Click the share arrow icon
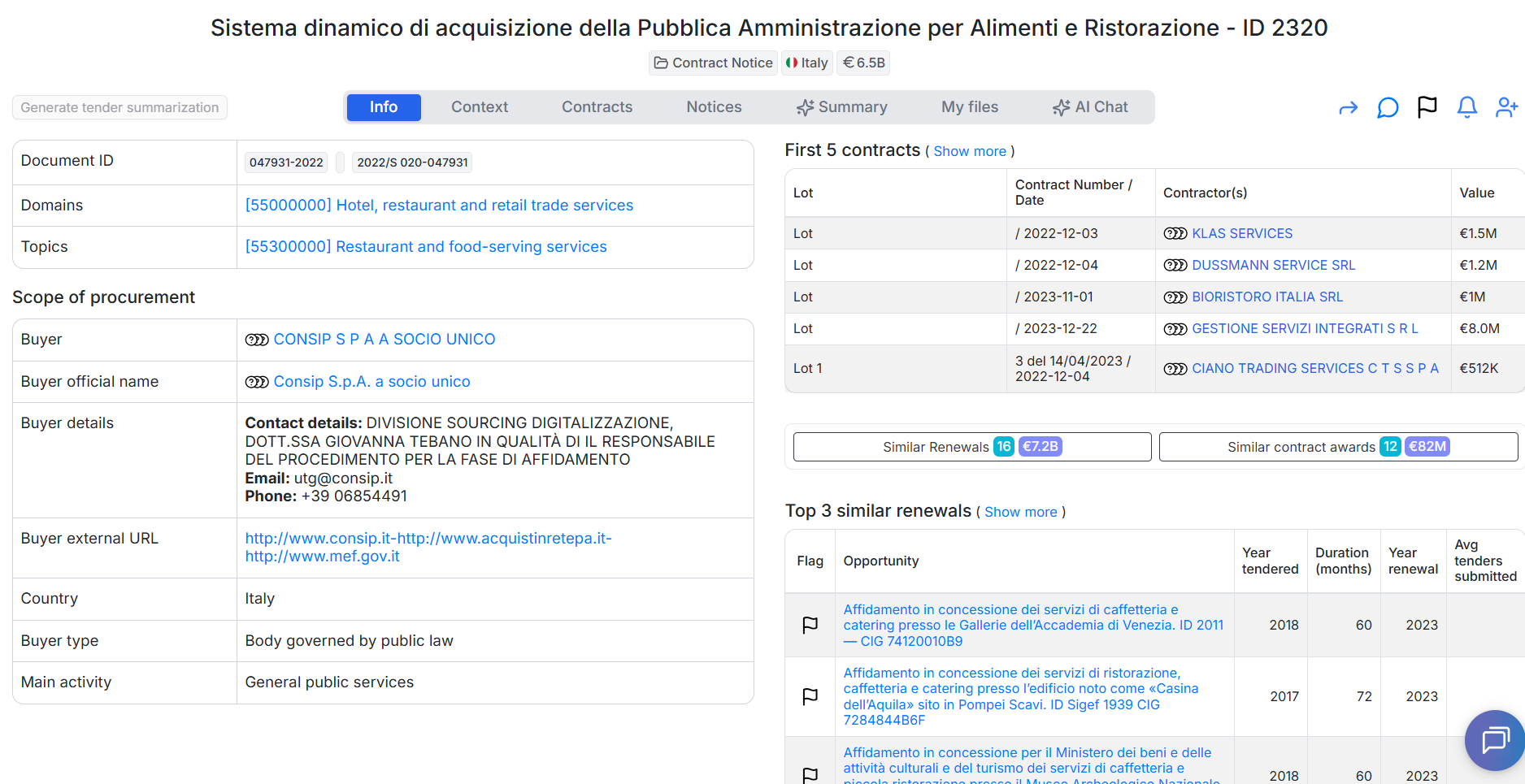1525x784 pixels. [x=1348, y=108]
